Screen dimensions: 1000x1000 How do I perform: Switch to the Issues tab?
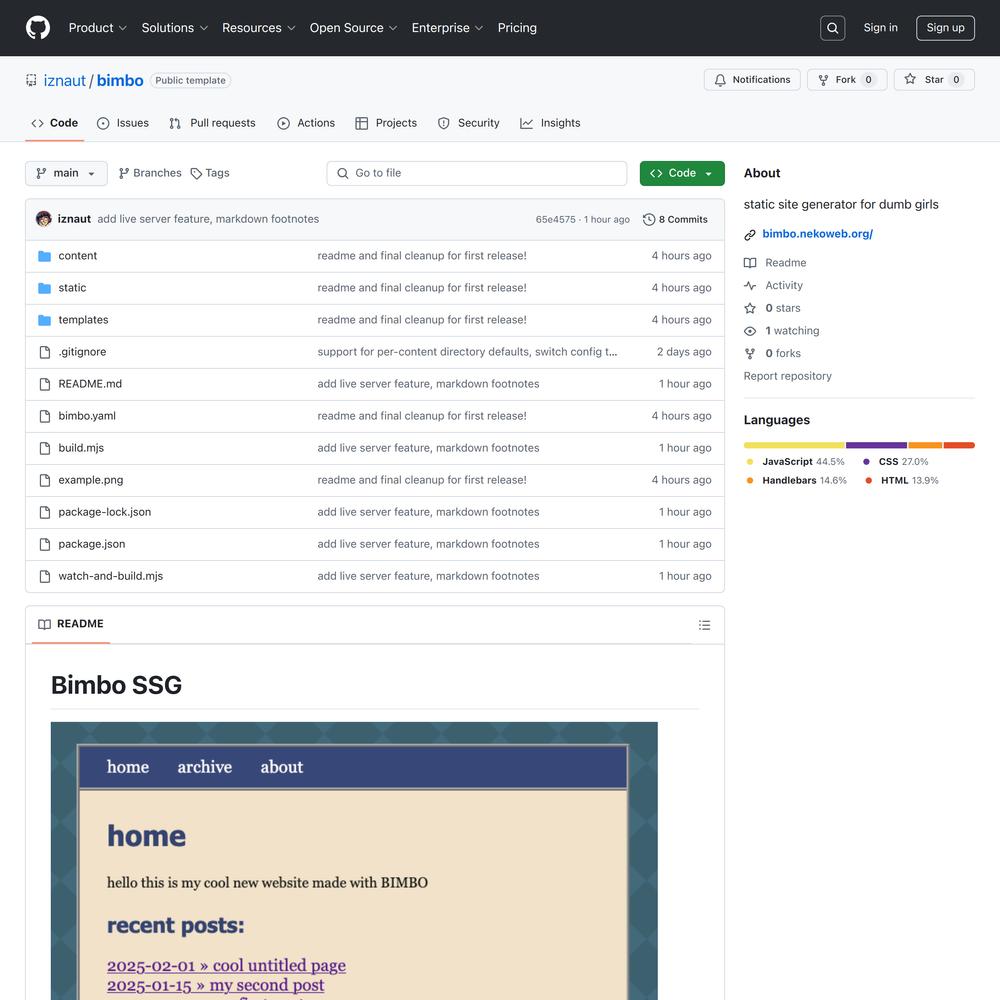tap(122, 123)
